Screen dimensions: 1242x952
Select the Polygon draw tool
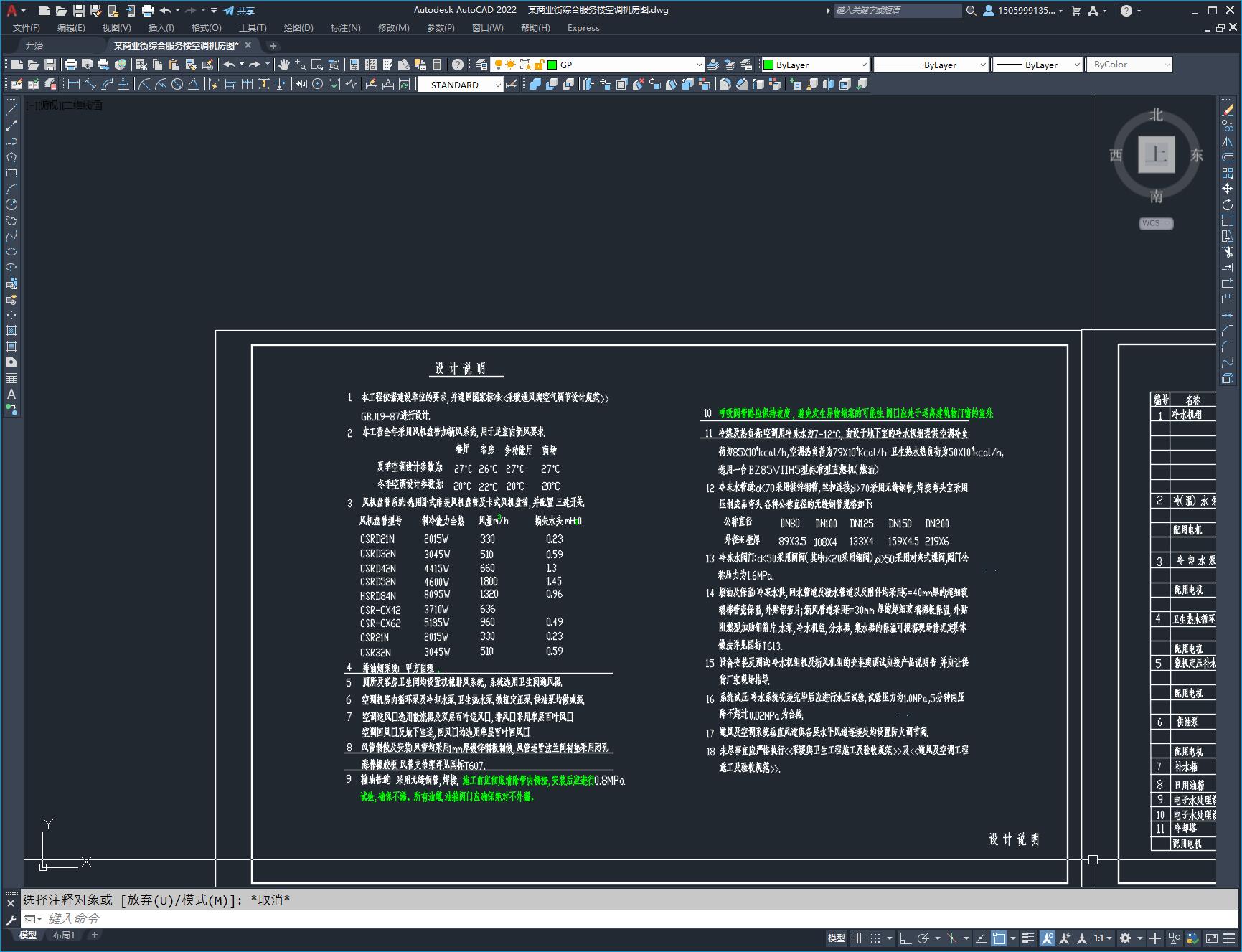11,157
